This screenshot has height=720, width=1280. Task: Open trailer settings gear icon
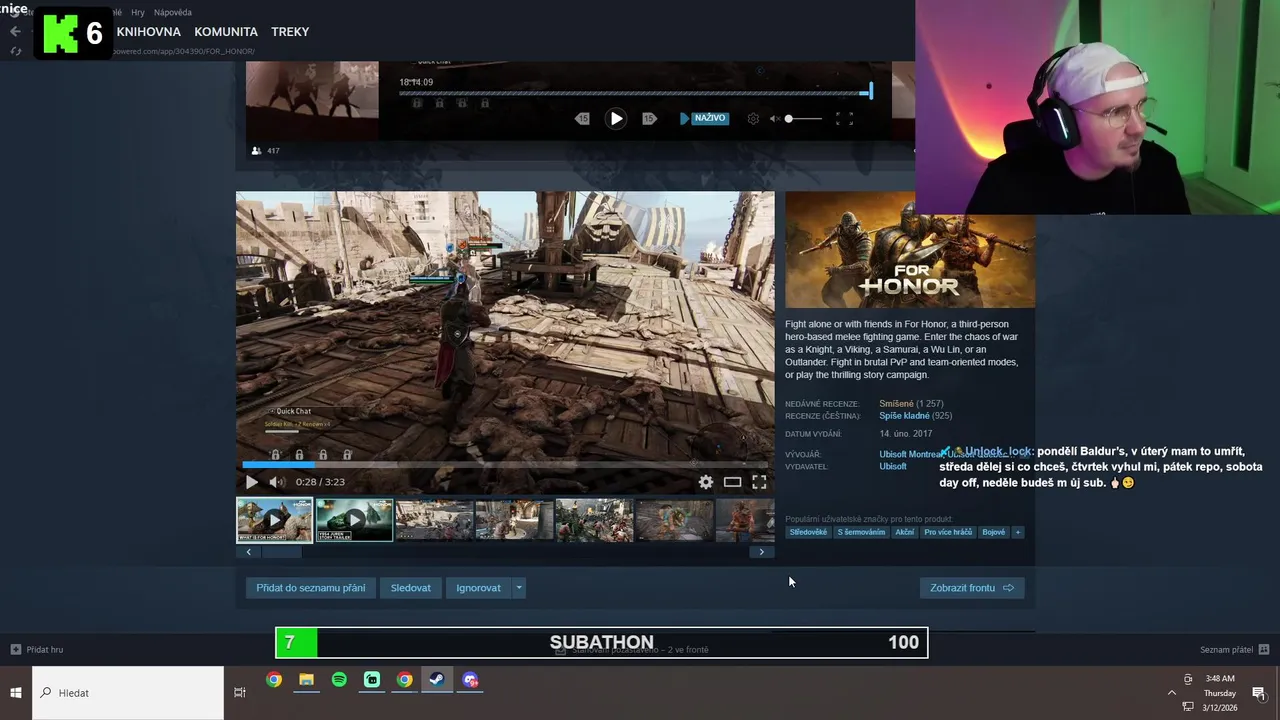[706, 482]
